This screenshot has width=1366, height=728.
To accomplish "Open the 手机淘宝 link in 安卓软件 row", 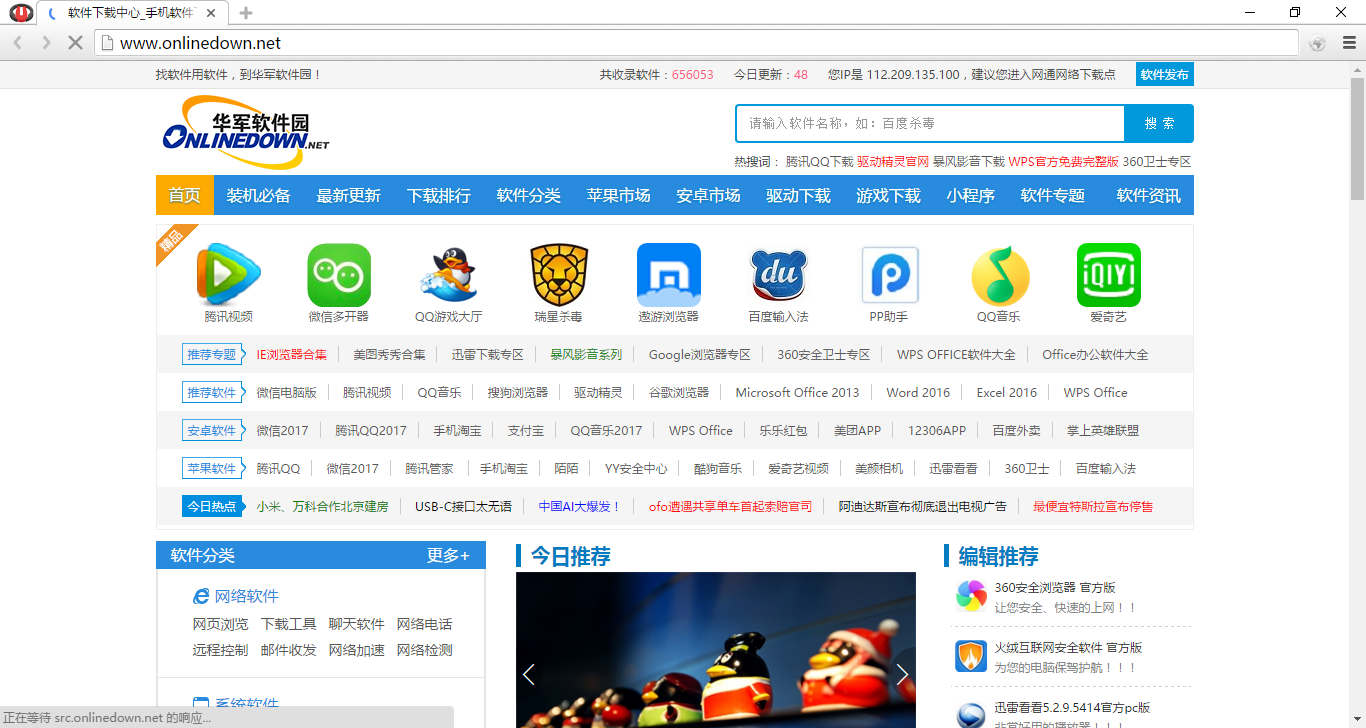I will coord(457,430).
